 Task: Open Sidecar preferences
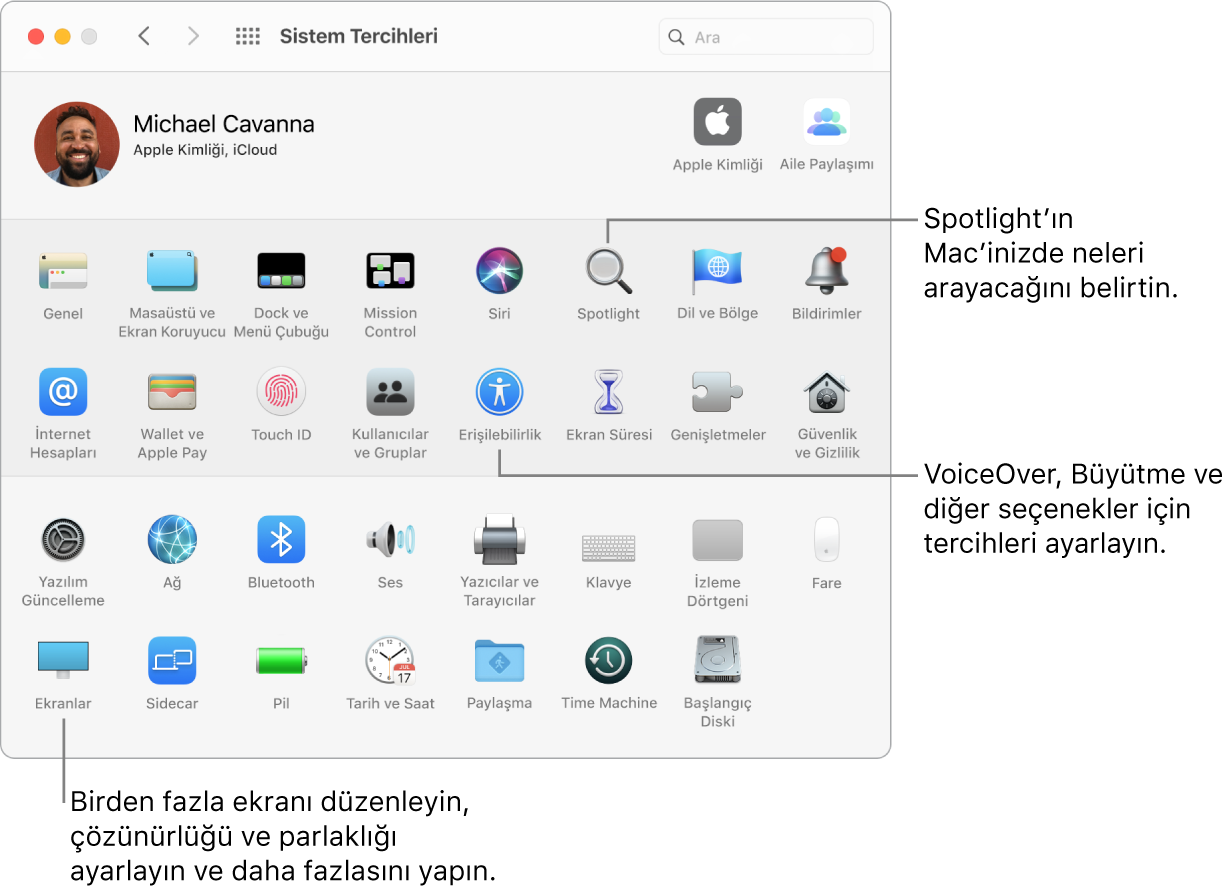click(172, 660)
